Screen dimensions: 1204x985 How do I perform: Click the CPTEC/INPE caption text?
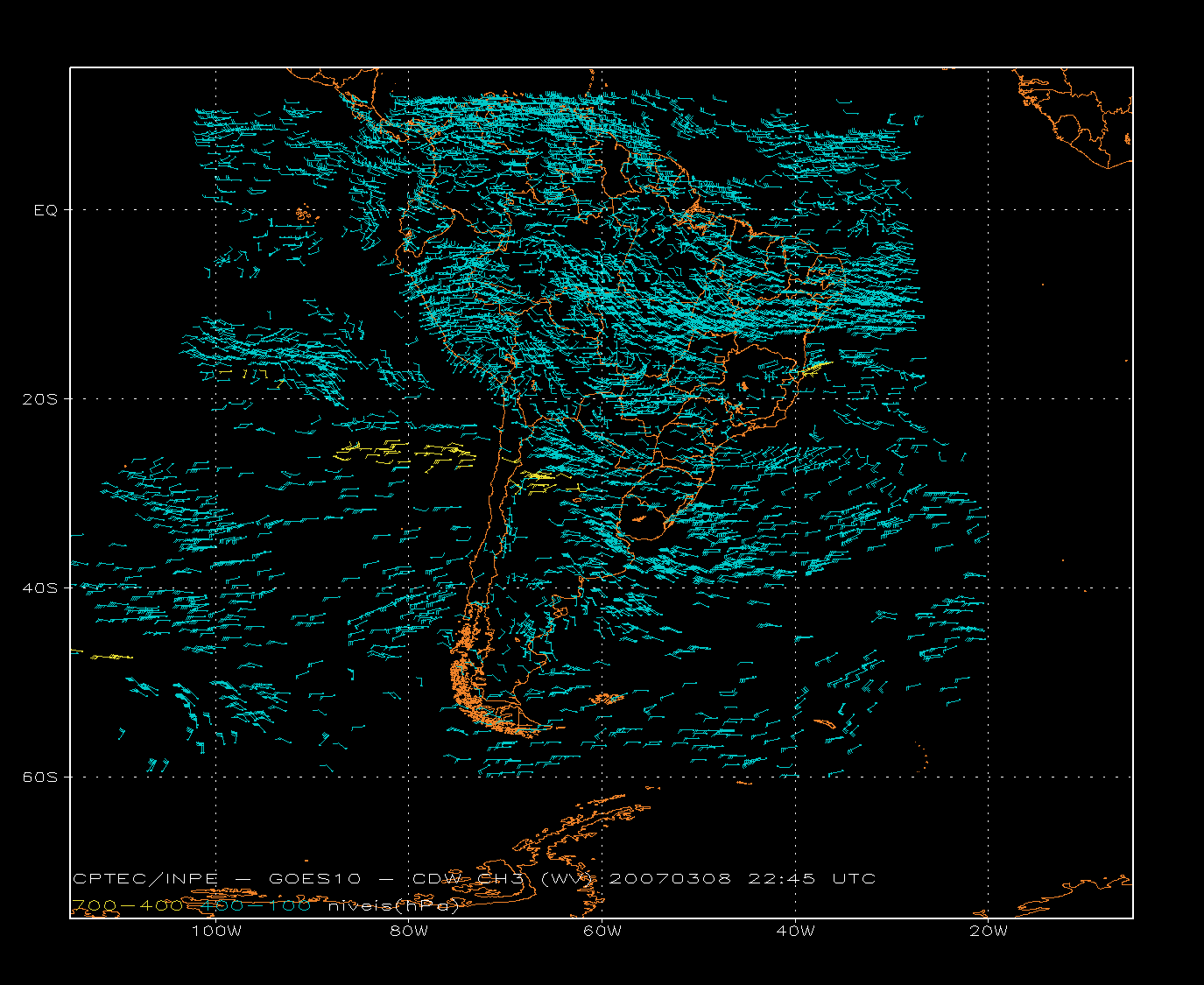pyautogui.click(x=144, y=878)
